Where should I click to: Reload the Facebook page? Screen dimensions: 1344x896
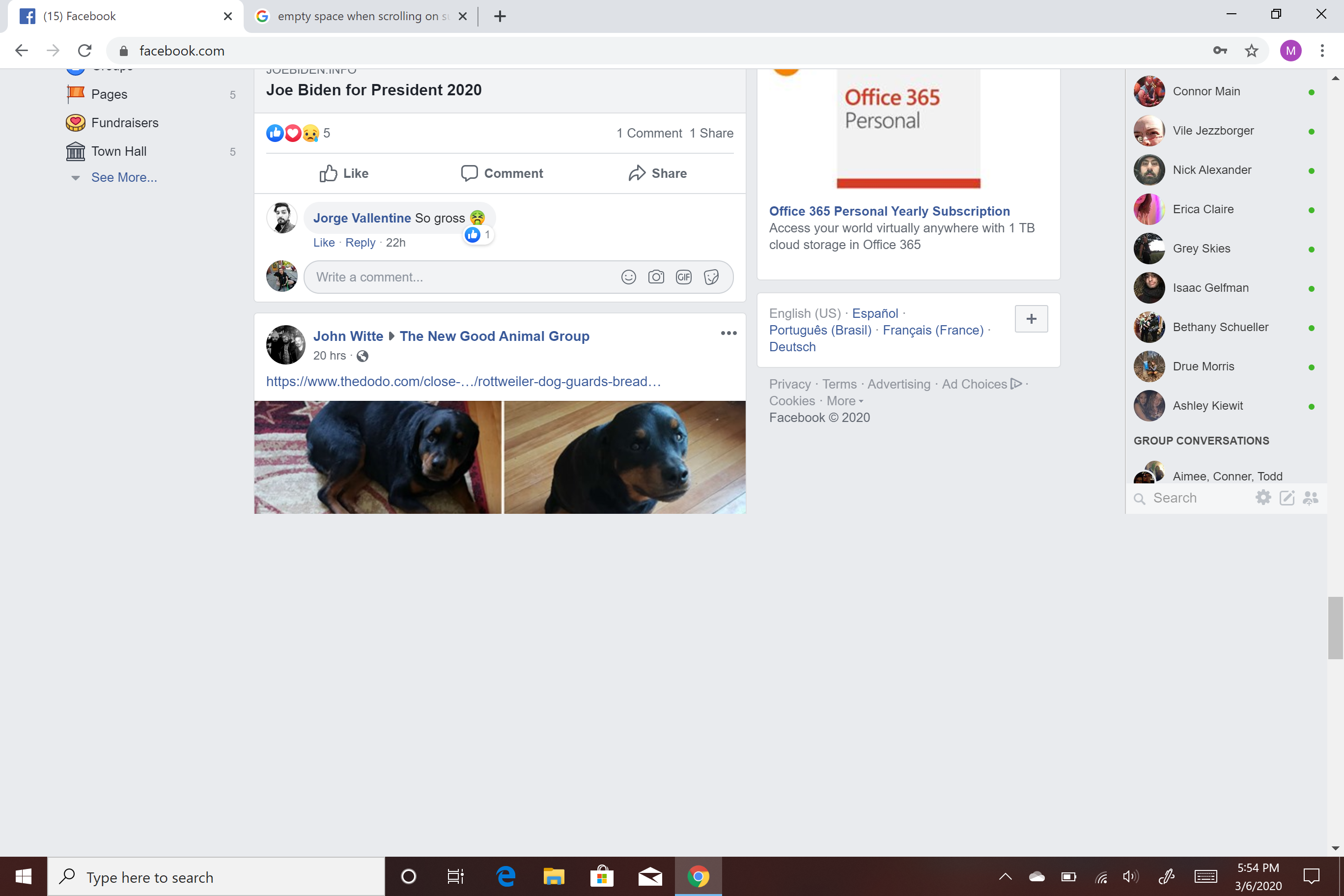[84, 51]
